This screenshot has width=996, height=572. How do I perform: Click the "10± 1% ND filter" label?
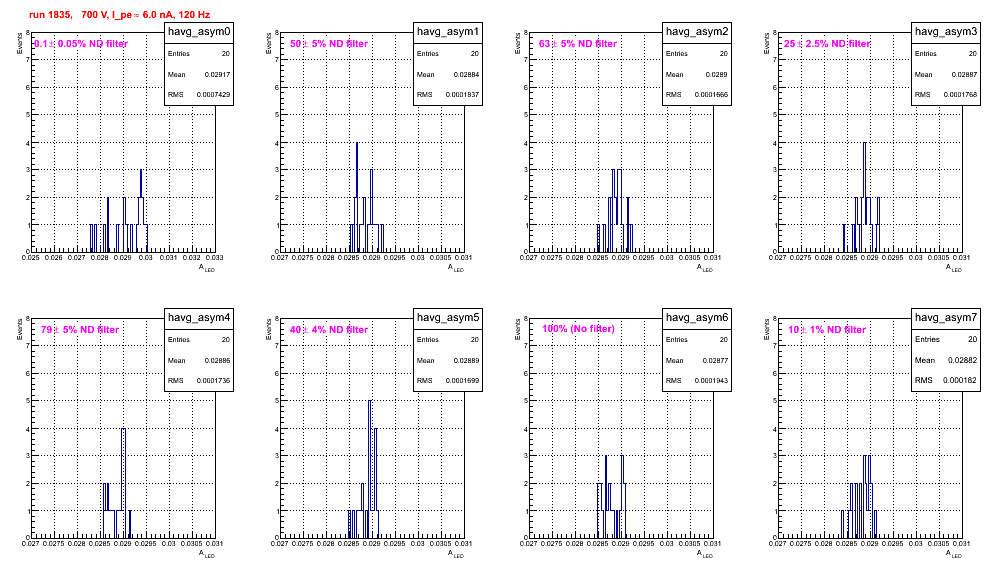coord(827,330)
